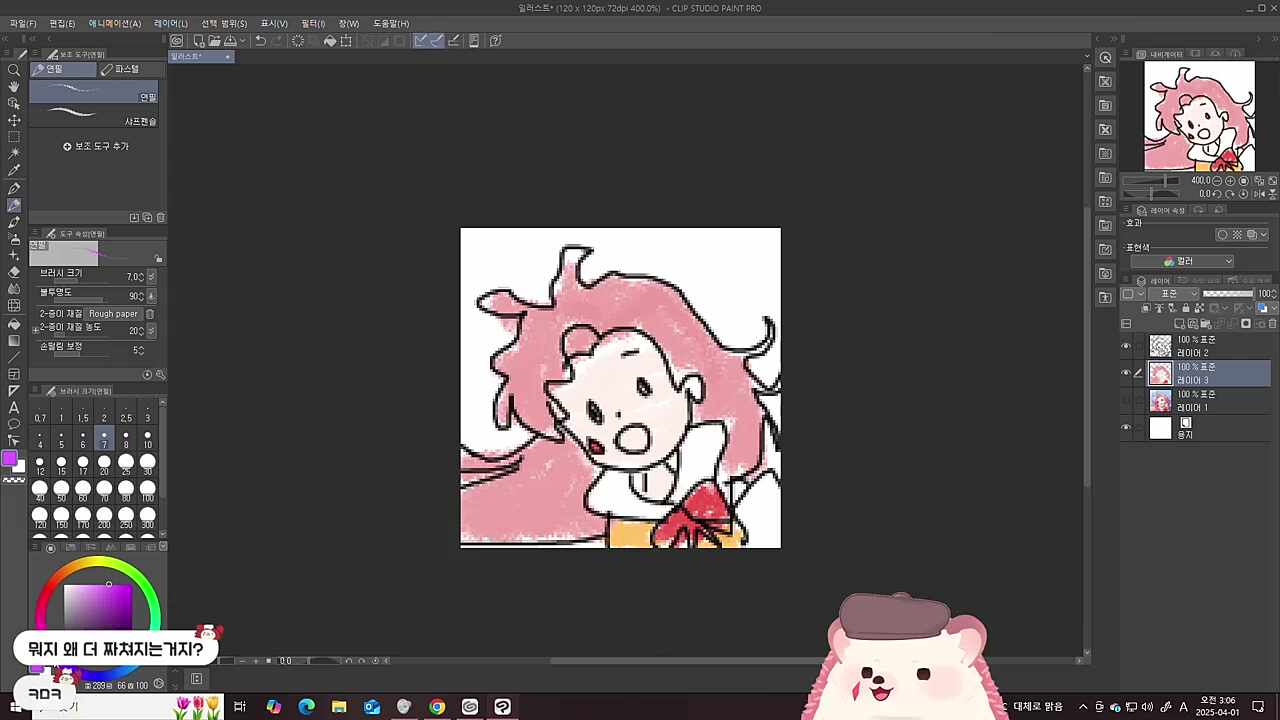Hide 레이어 2 via eye icon
Screen dimensions: 1280x720
1126,346
